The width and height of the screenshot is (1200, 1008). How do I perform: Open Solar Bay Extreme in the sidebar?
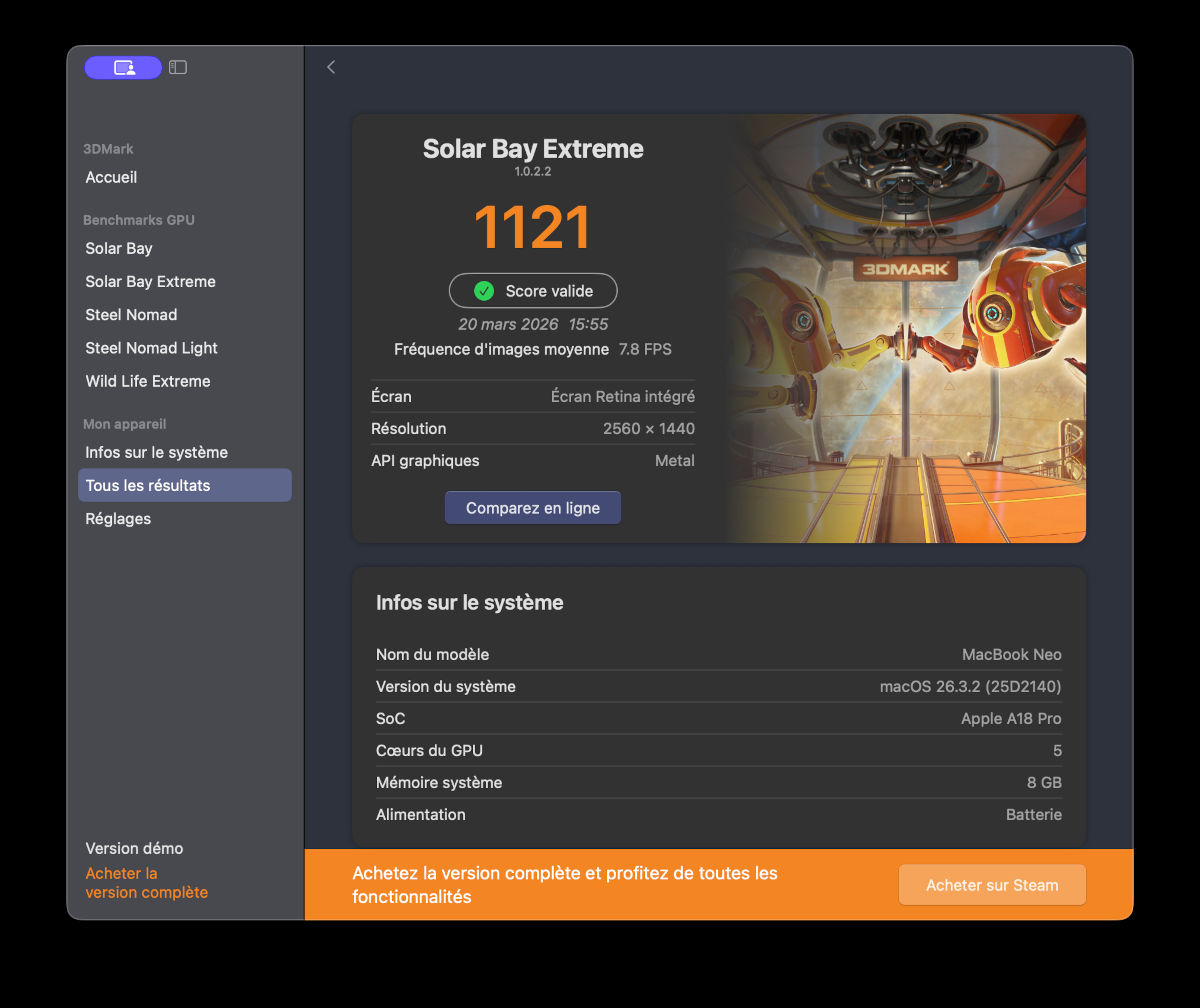click(x=150, y=281)
